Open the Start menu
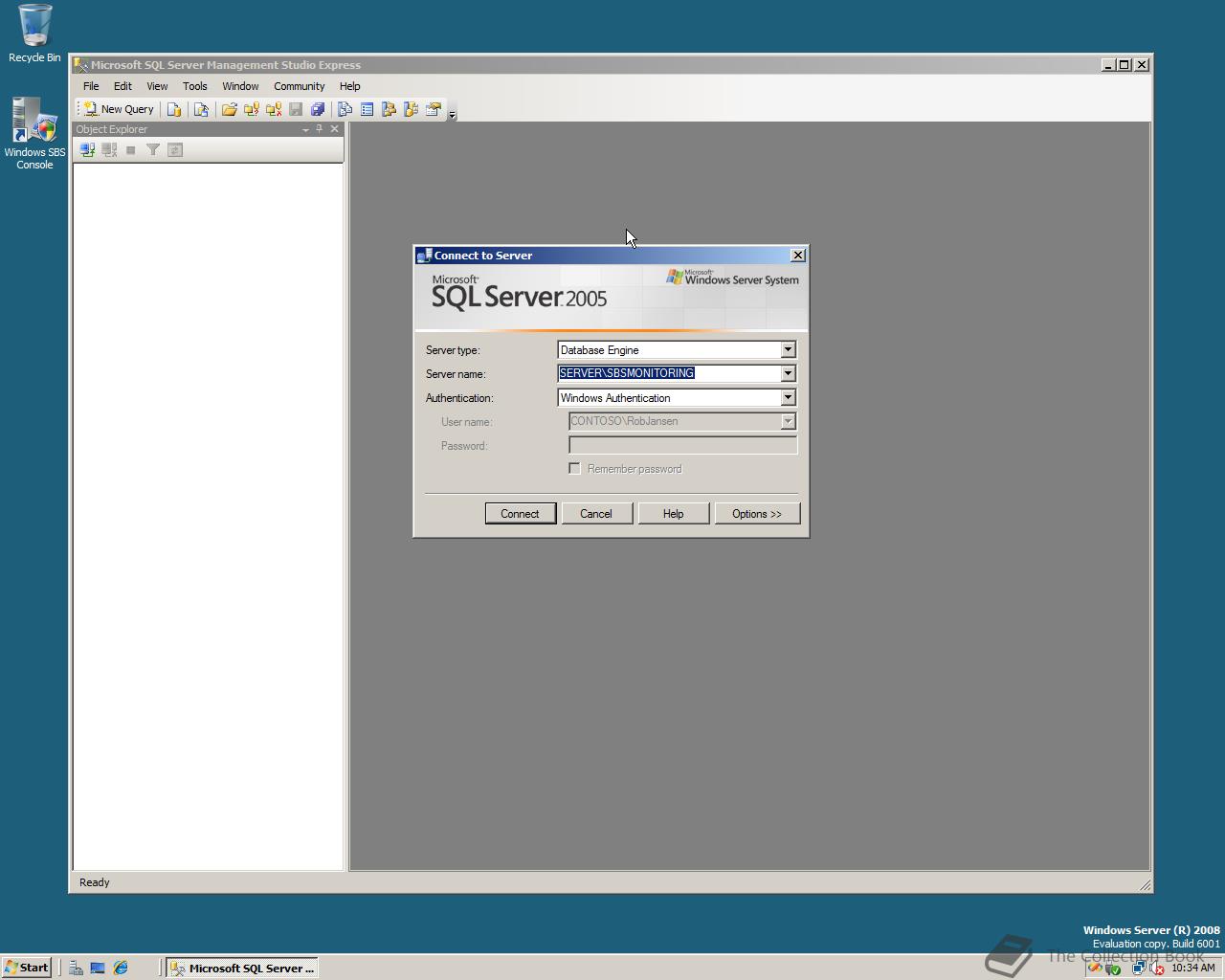This screenshot has width=1225, height=980. (x=26, y=968)
